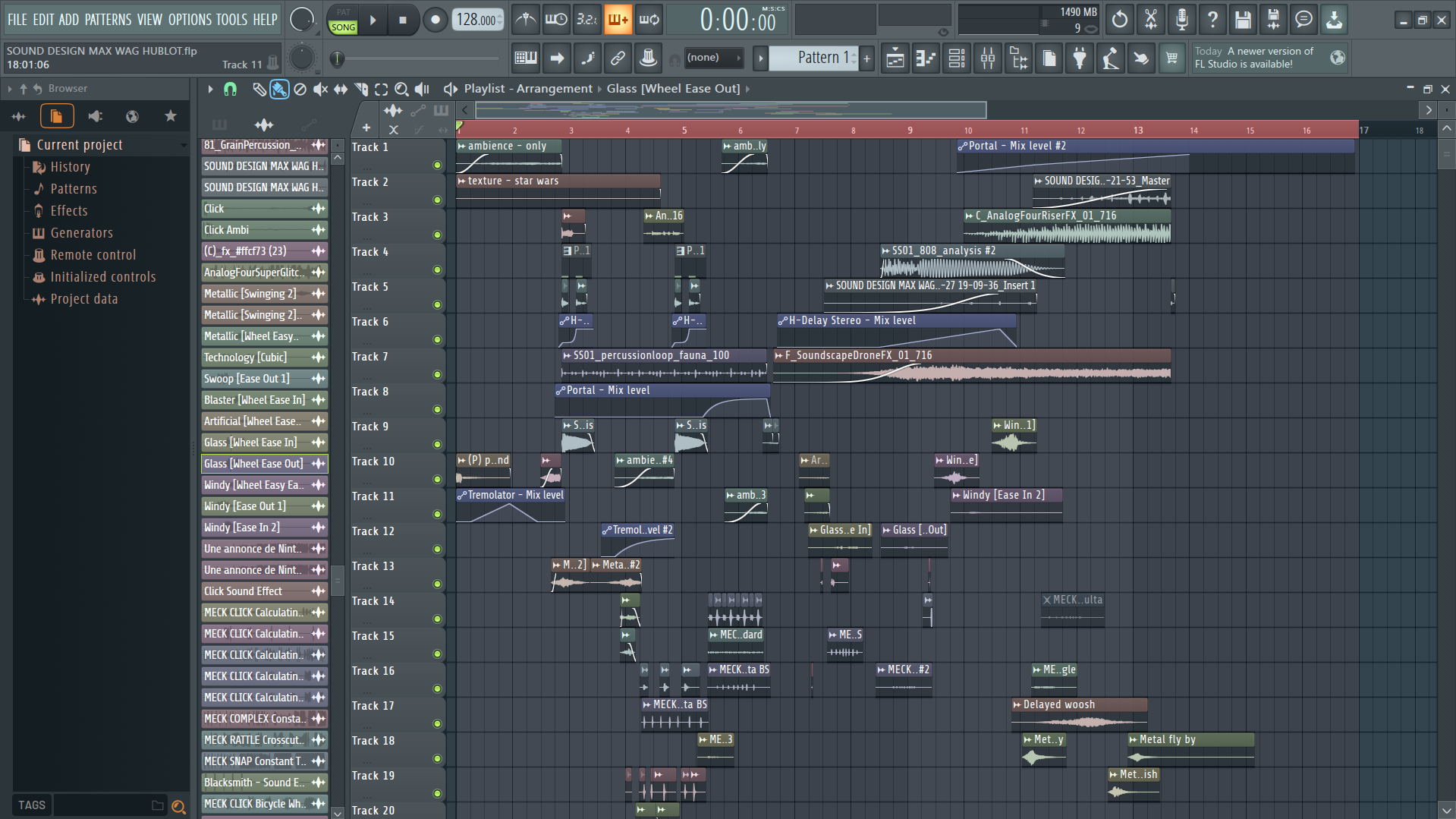Open the plugin picker plug icon
Viewport: 1456px width, 819px height.
coord(1080,58)
